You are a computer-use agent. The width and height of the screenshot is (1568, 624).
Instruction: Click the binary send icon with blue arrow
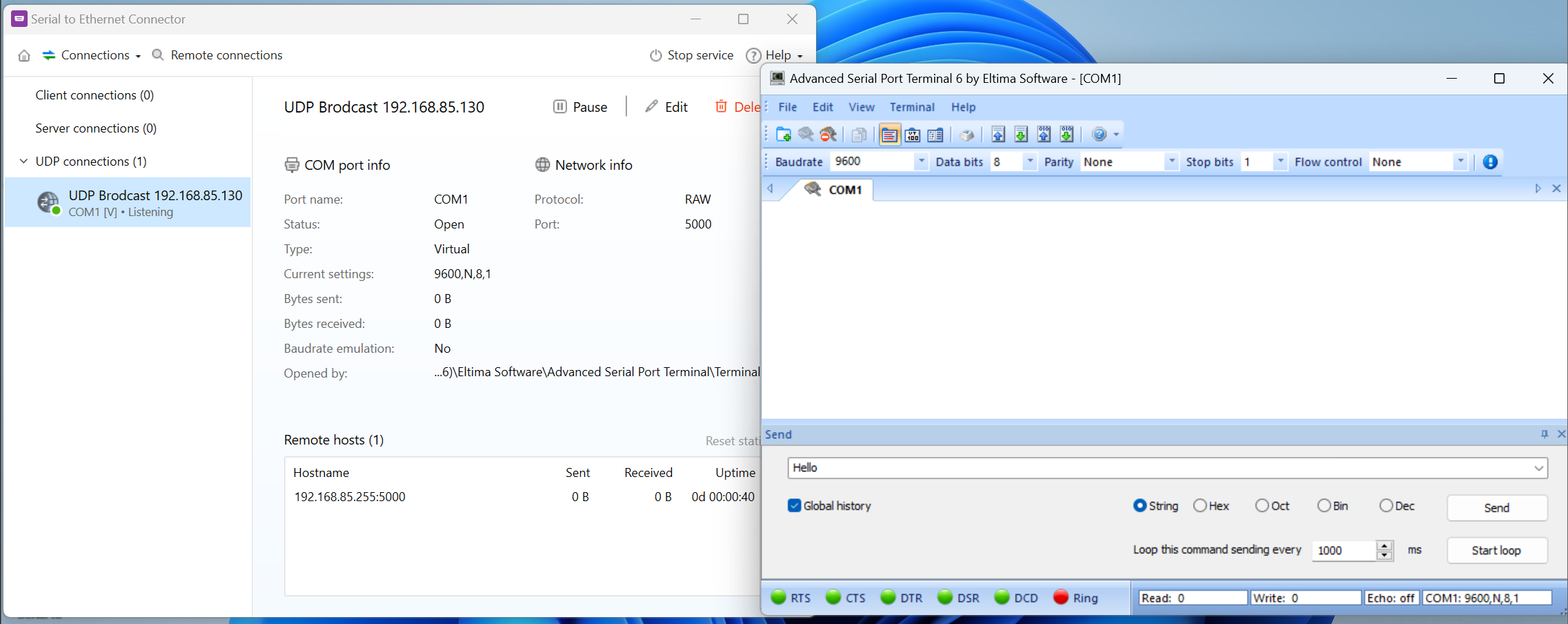click(1044, 135)
